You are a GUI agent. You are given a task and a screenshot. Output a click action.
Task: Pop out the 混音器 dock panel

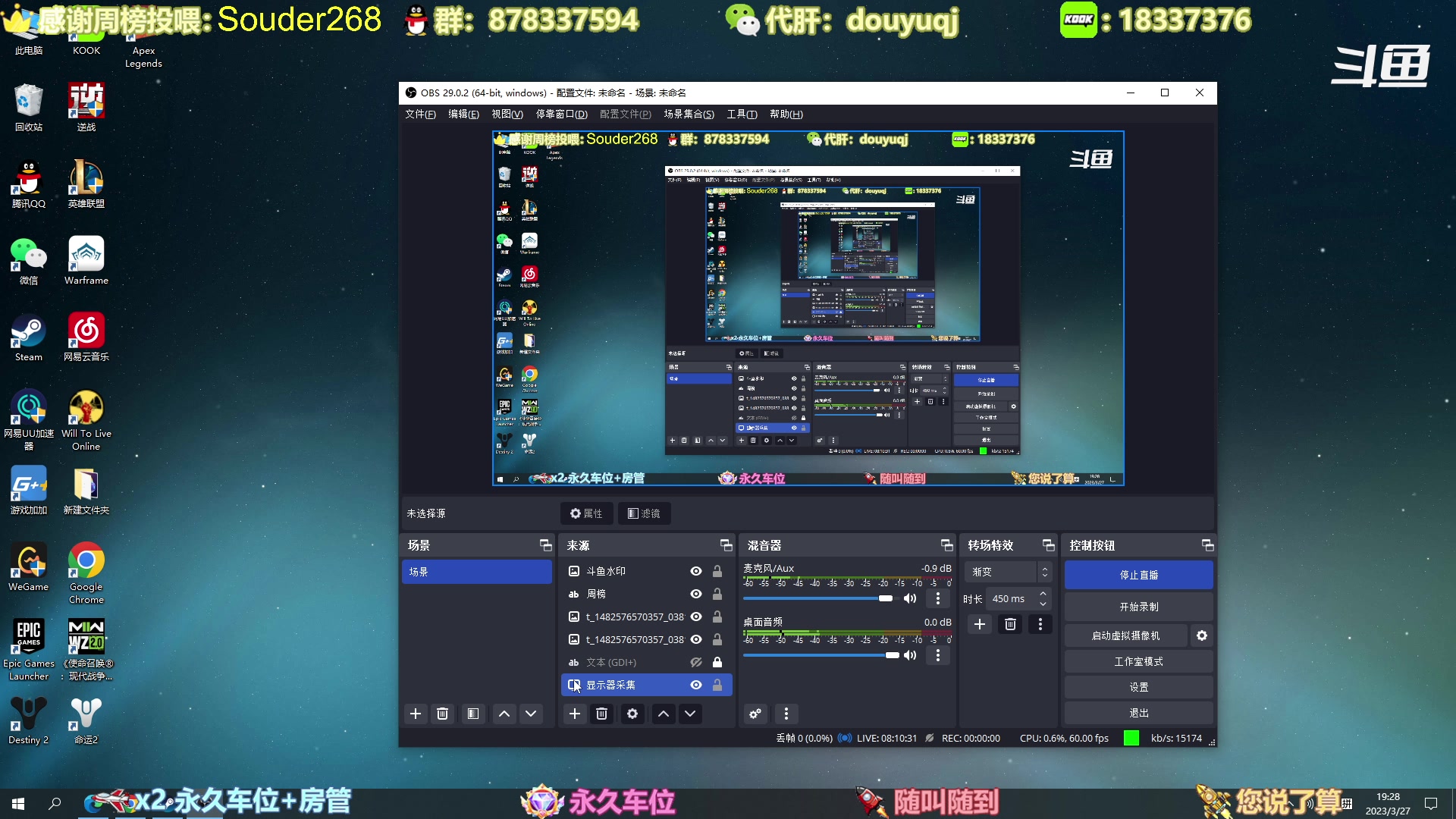tap(946, 545)
